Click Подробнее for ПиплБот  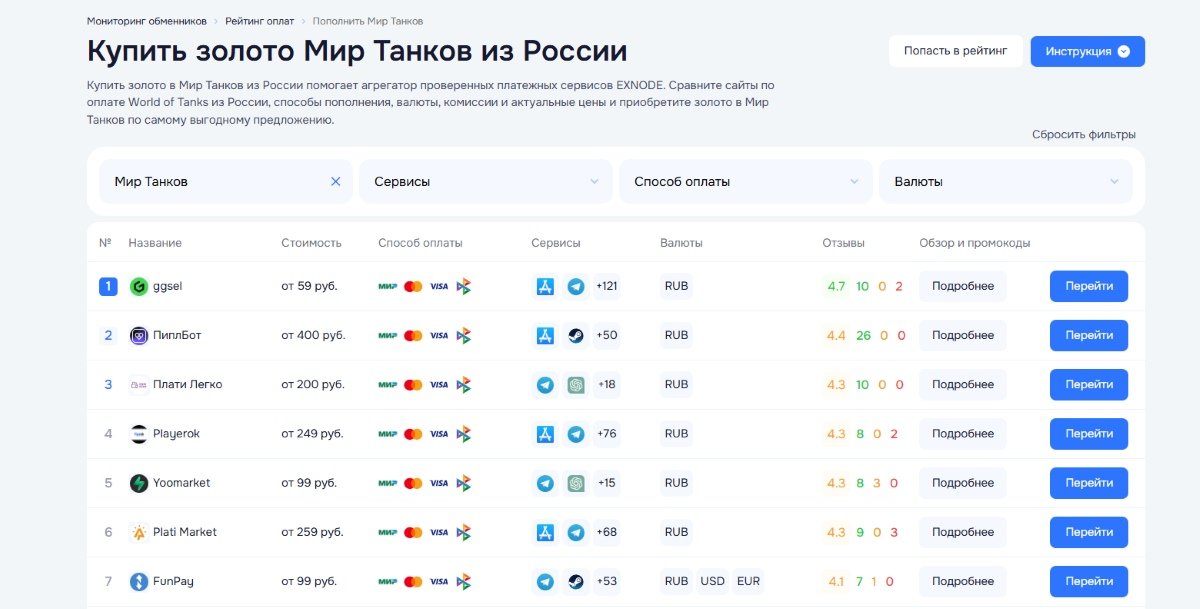tap(963, 335)
